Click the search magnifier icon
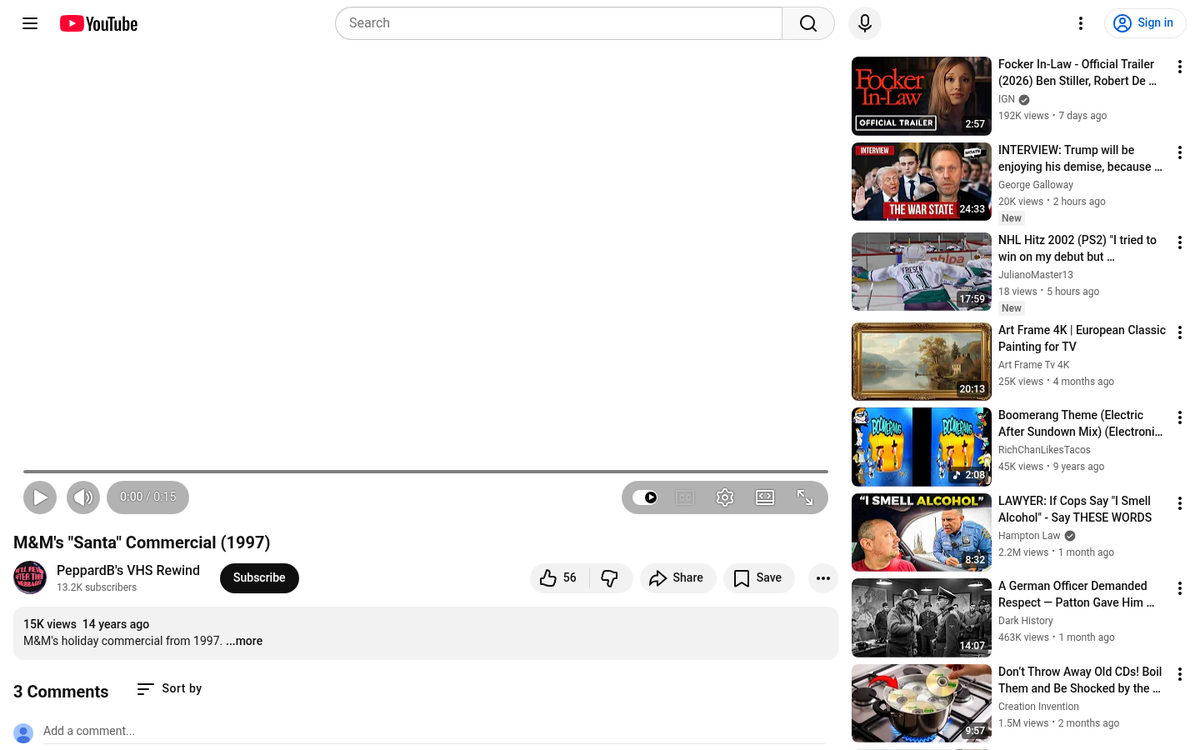The image size is (1200, 750). 808,22
